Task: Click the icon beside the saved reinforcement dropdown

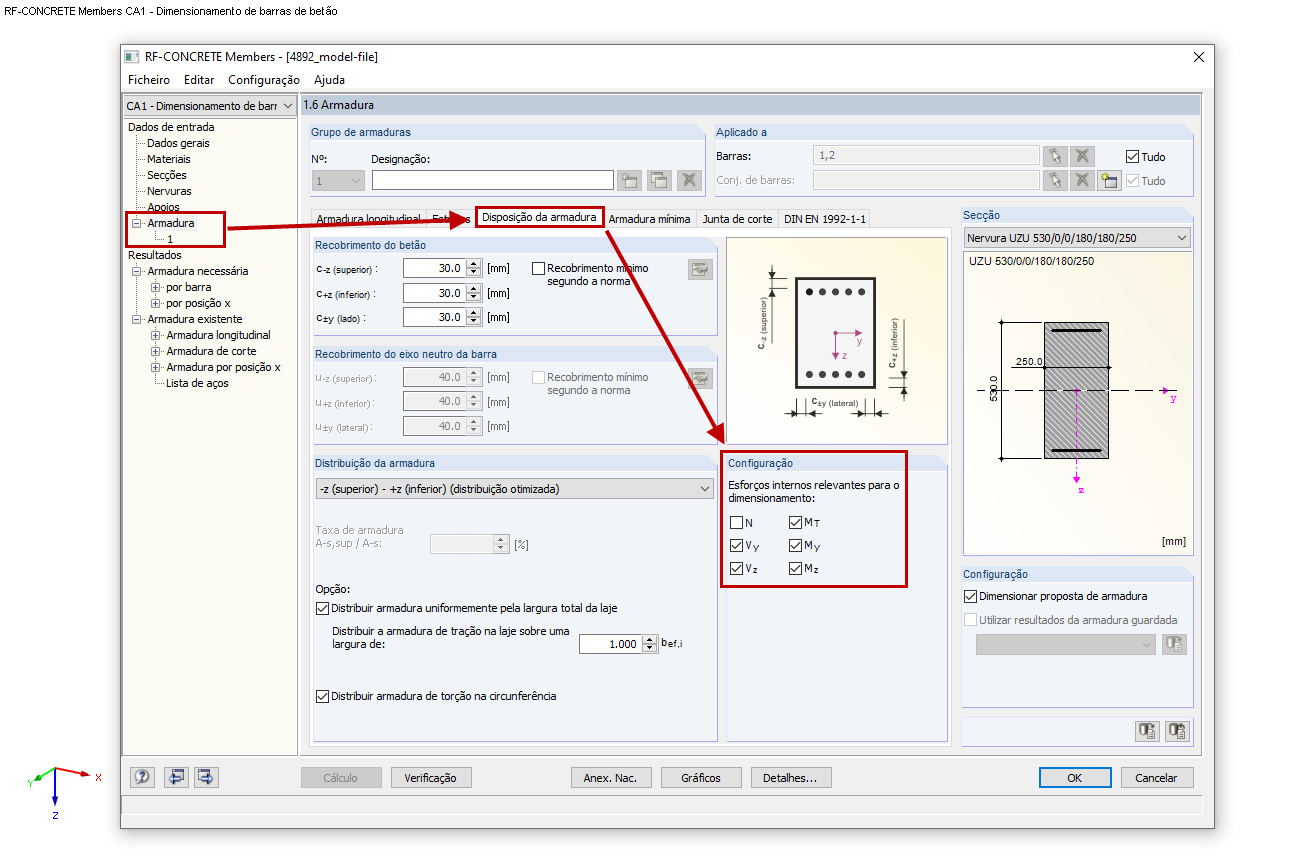Action: click(x=1175, y=645)
